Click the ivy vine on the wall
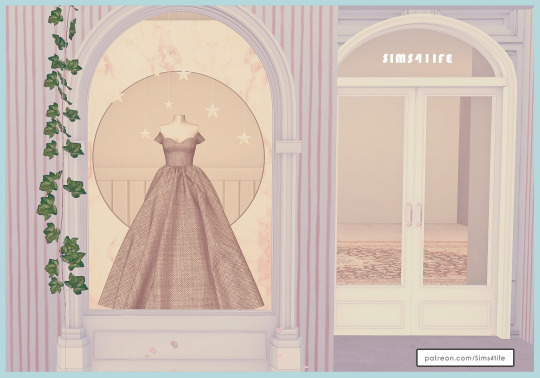 (62, 151)
